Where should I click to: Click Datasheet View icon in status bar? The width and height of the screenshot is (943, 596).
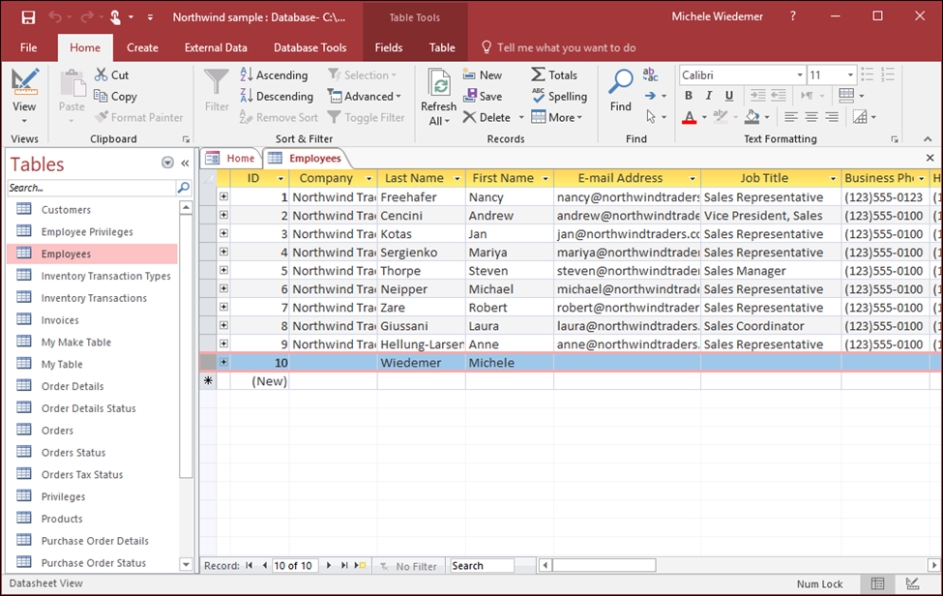click(x=877, y=583)
